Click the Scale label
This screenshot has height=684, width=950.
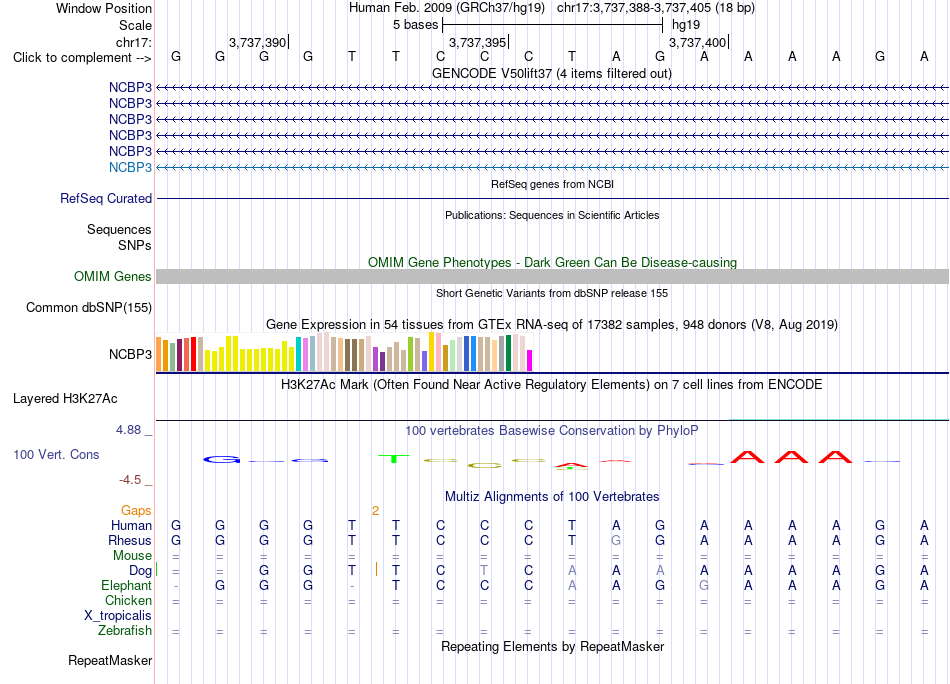(135, 25)
